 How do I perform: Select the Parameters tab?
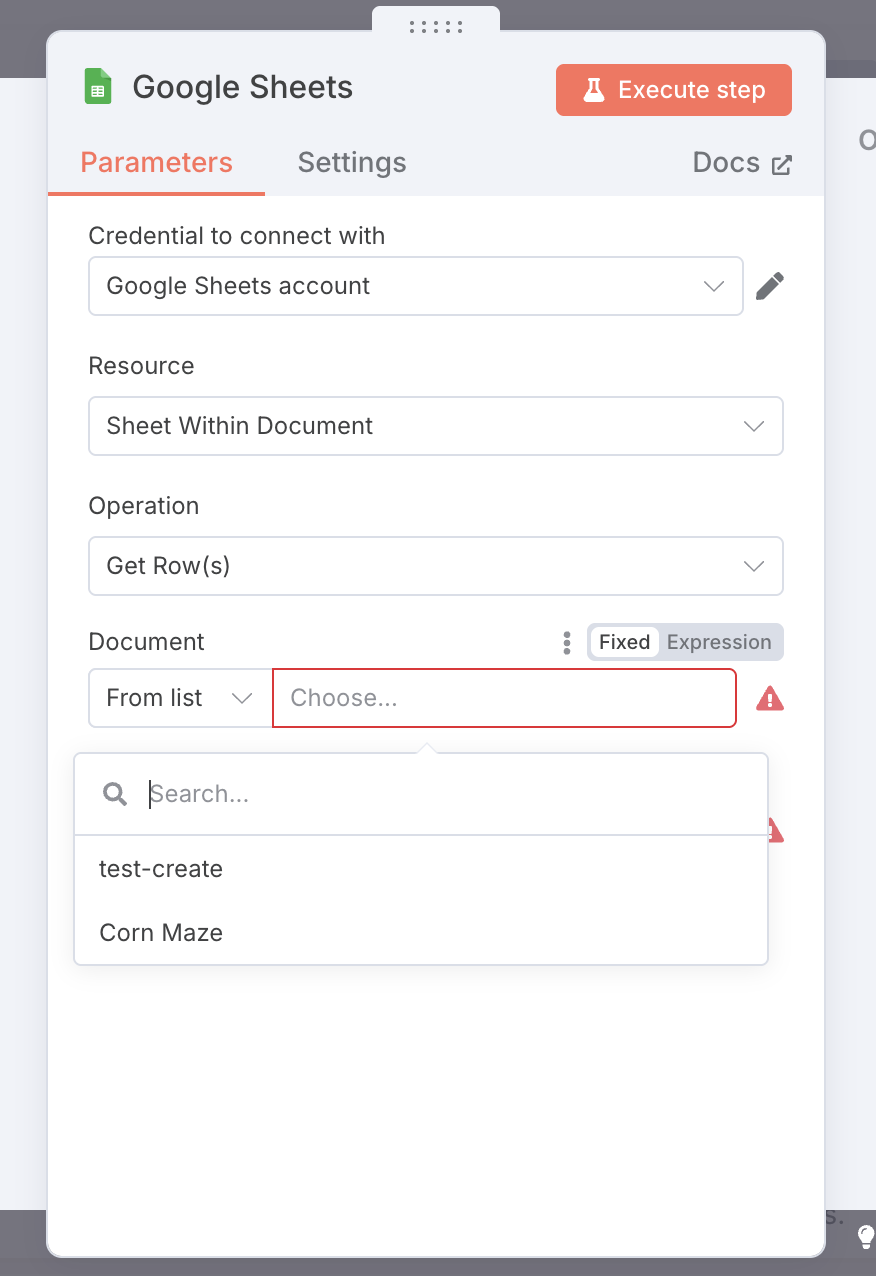tap(157, 163)
